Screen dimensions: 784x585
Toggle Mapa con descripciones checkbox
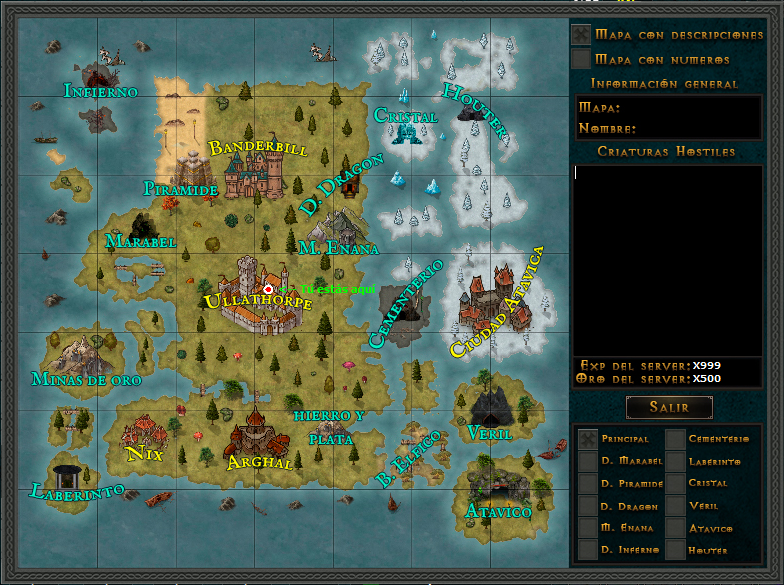(x=581, y=34)
